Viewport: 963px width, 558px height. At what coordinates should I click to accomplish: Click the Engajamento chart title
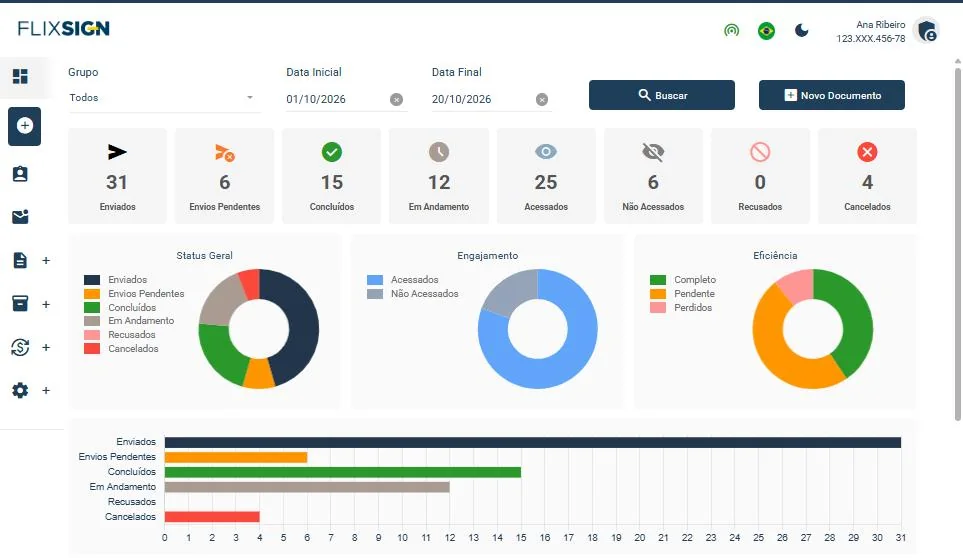click(488, 256)
